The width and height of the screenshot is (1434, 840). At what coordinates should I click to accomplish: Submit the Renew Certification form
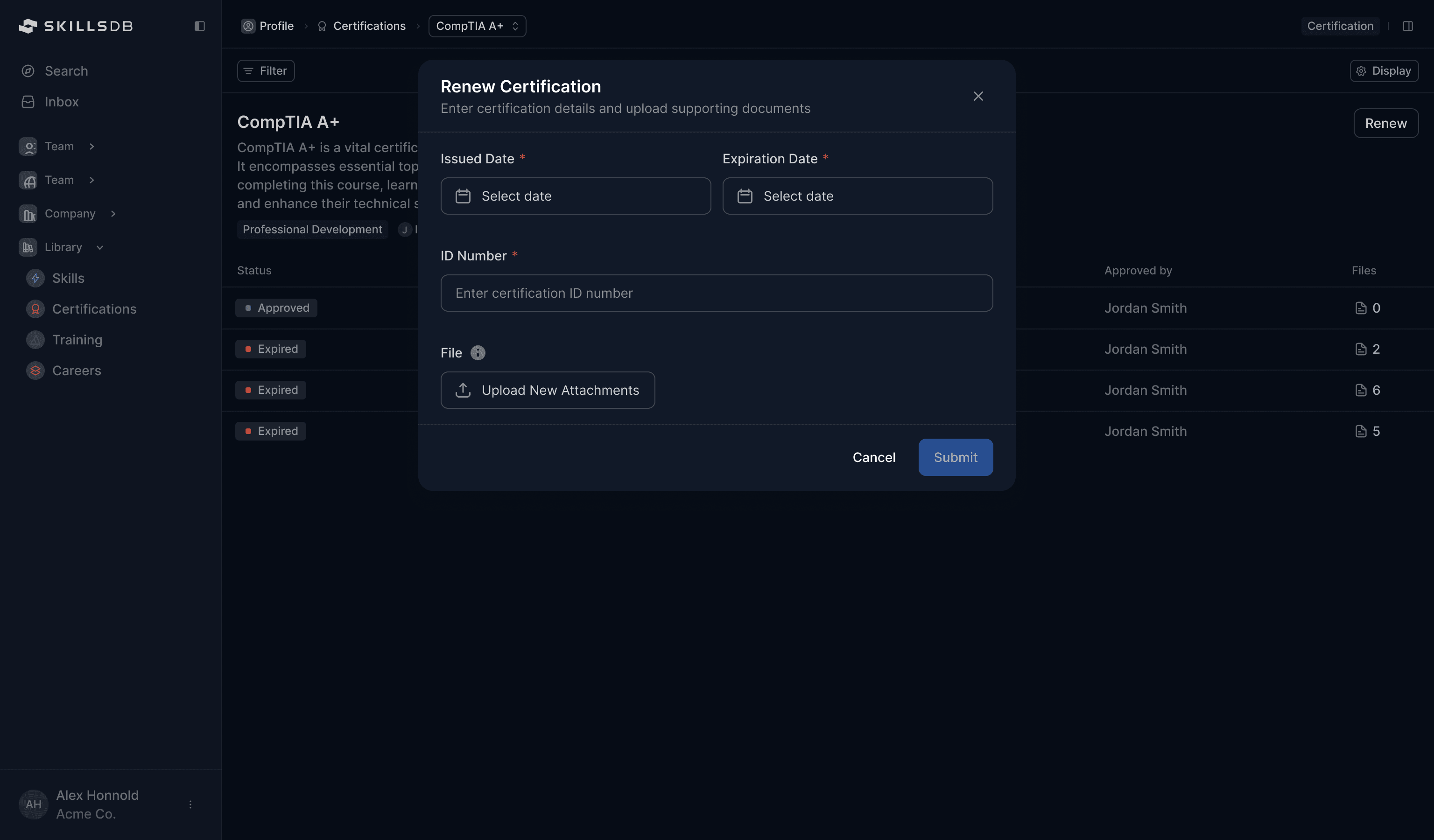(955, 457)
